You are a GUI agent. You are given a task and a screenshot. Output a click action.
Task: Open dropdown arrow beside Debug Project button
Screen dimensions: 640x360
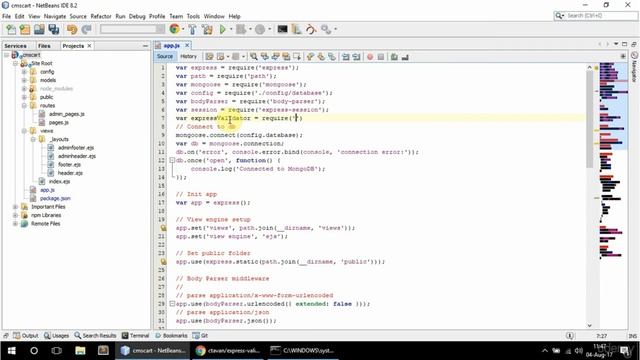point(250,29)
